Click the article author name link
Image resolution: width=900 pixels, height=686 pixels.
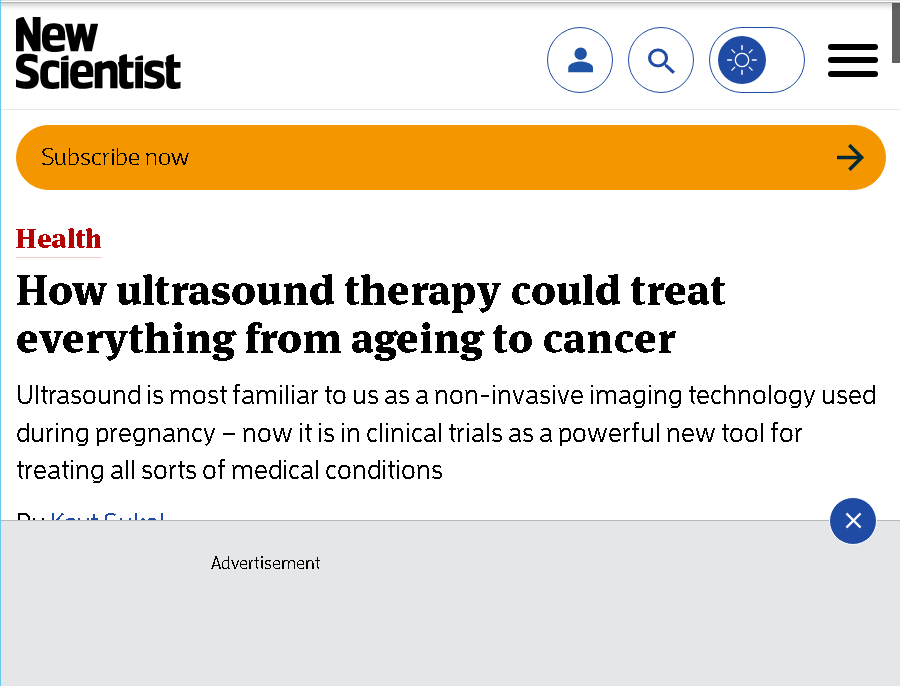(107, 516)
